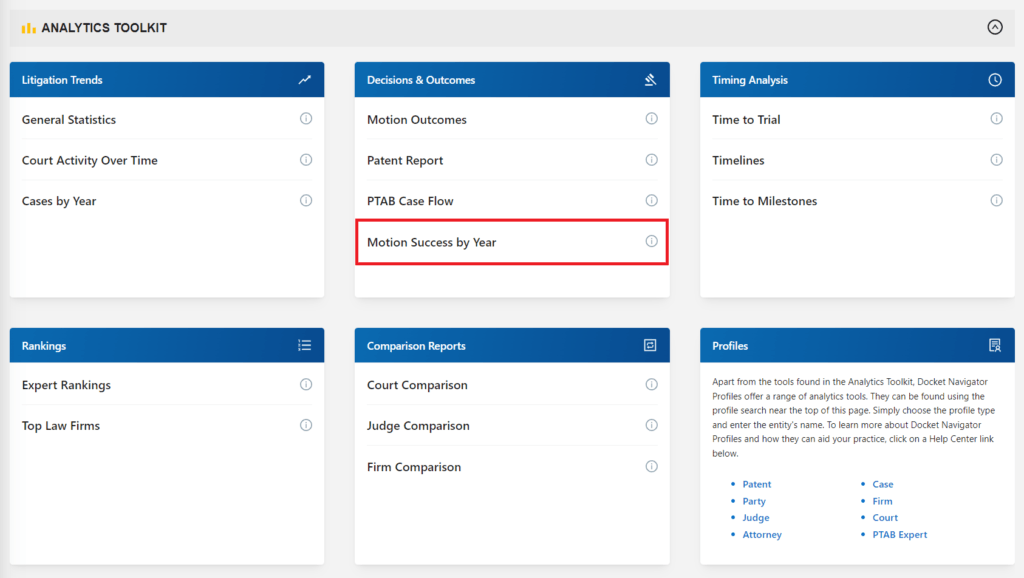
Task: Select Cases by Year
Action: click(x=59, y=201)
